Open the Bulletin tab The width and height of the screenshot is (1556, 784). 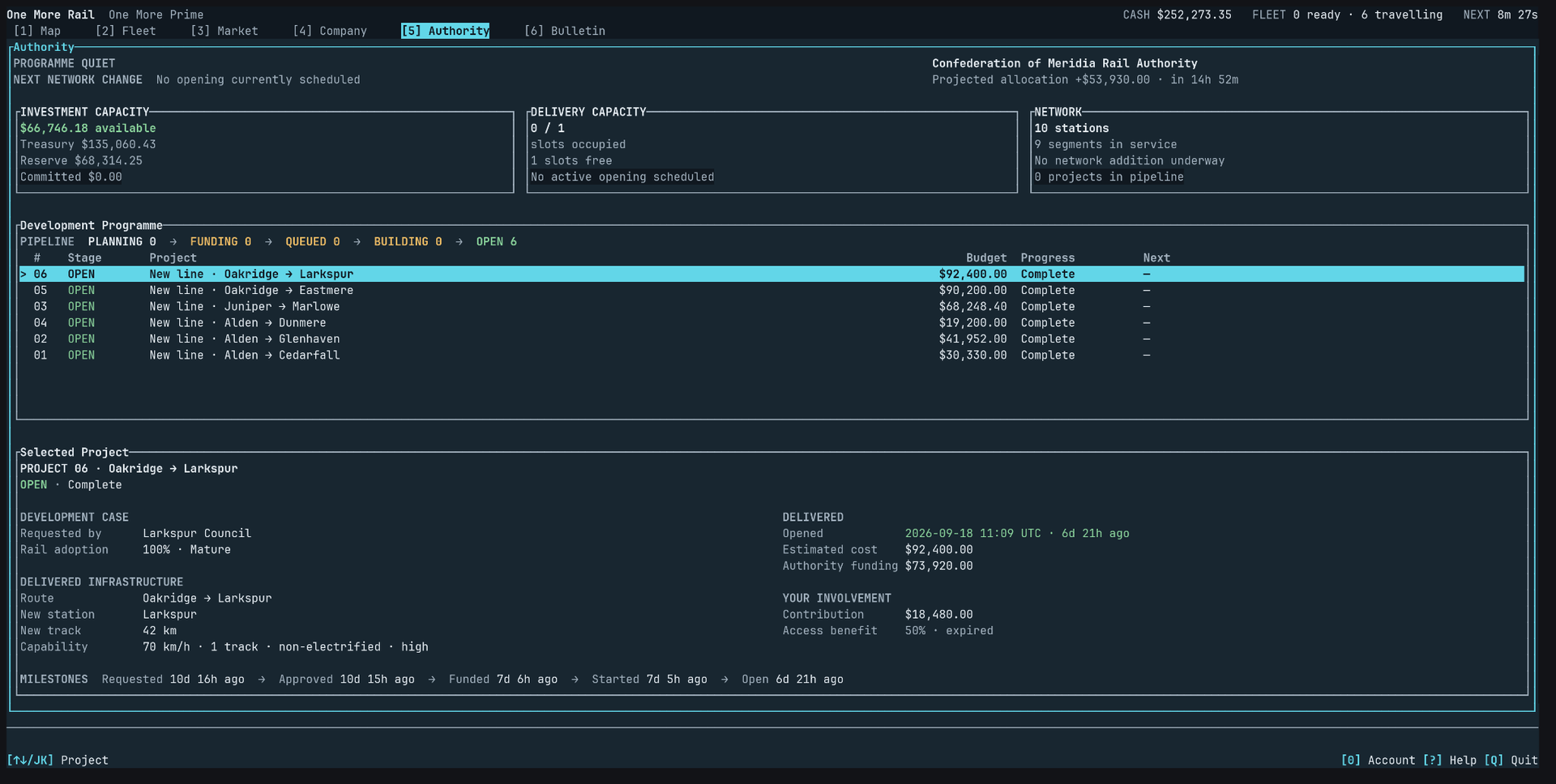tap(565, 31)
